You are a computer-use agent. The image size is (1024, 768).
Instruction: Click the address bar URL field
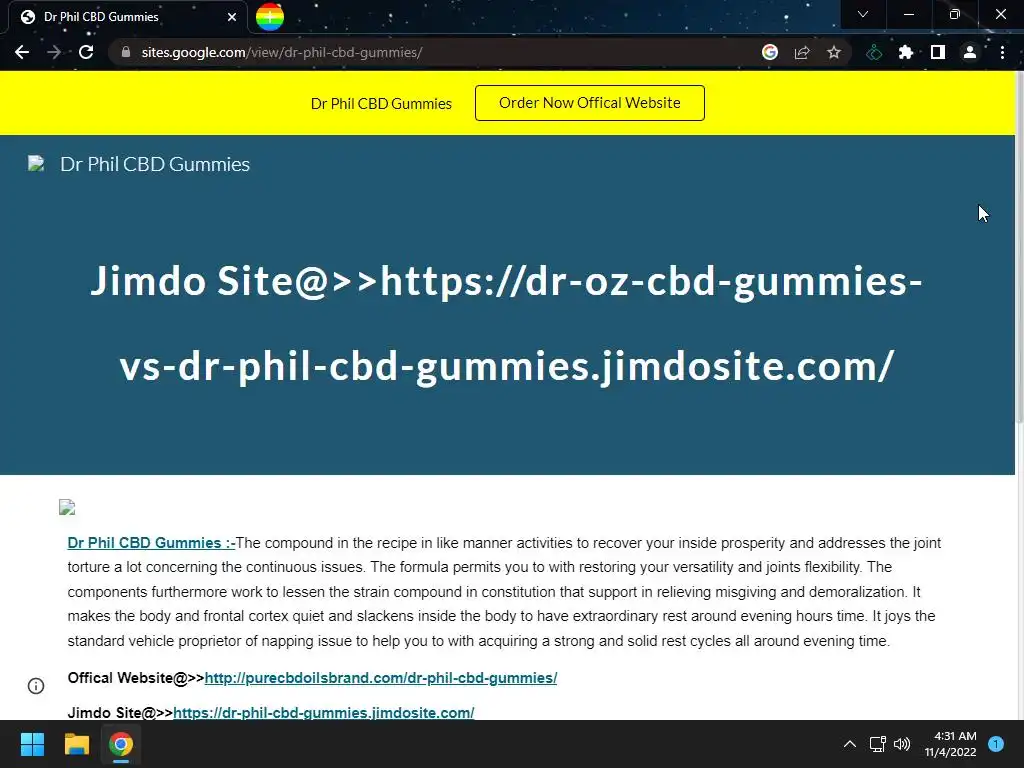438,52
